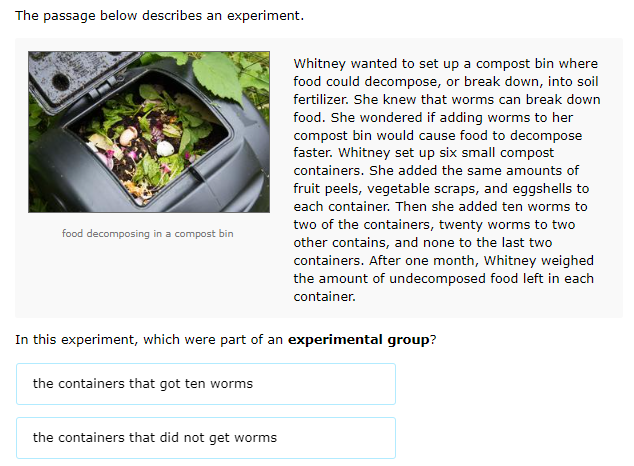Click the large green leaf in the photo
The image size is (634, 466).
click(x=218, y=76)
